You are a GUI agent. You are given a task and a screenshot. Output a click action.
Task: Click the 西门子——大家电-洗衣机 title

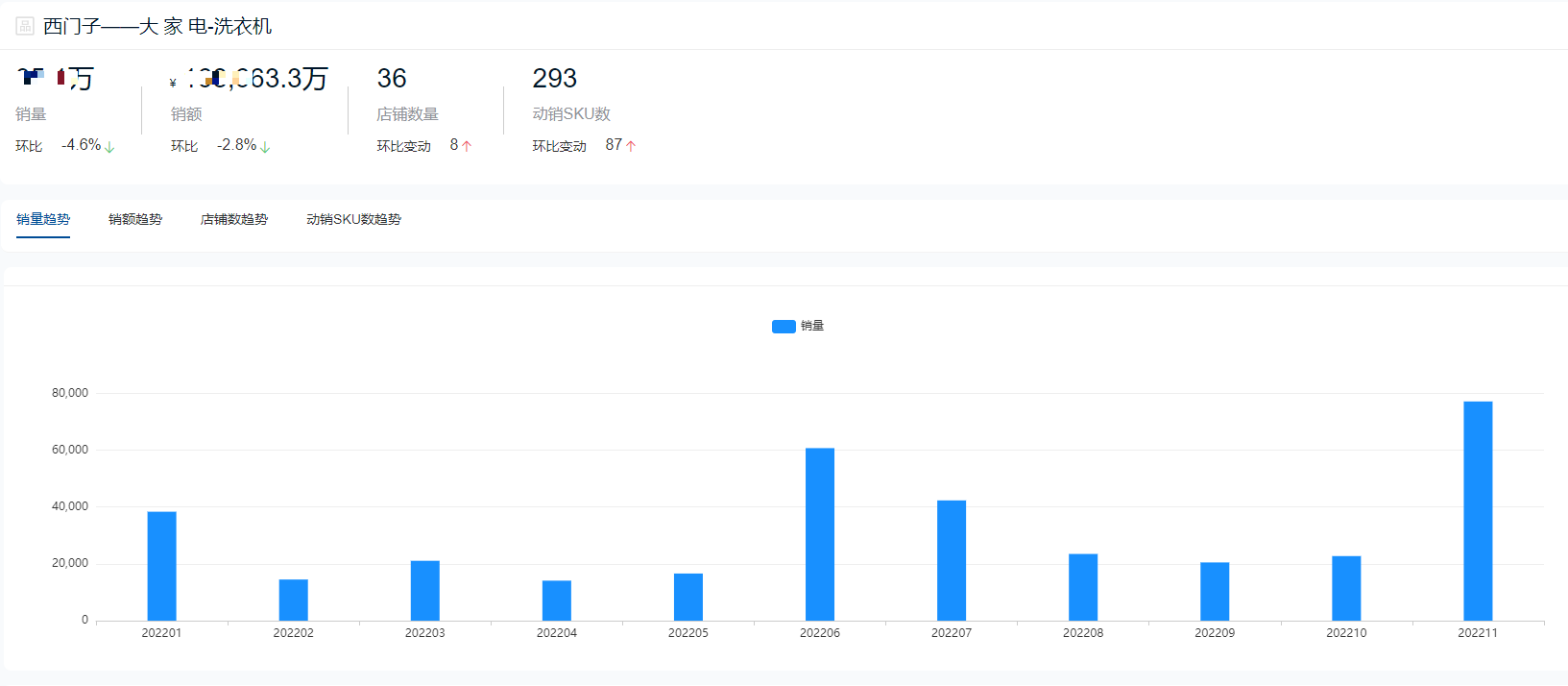coord(157,26)
